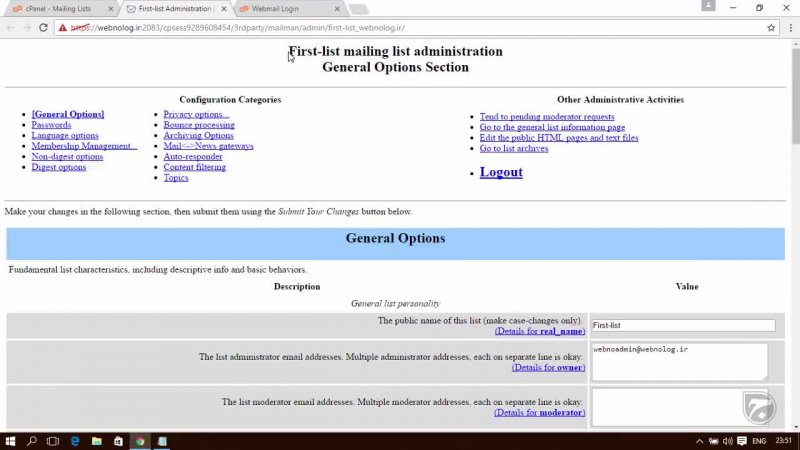
Task: Click the browser back arrow
Action: 9,27
